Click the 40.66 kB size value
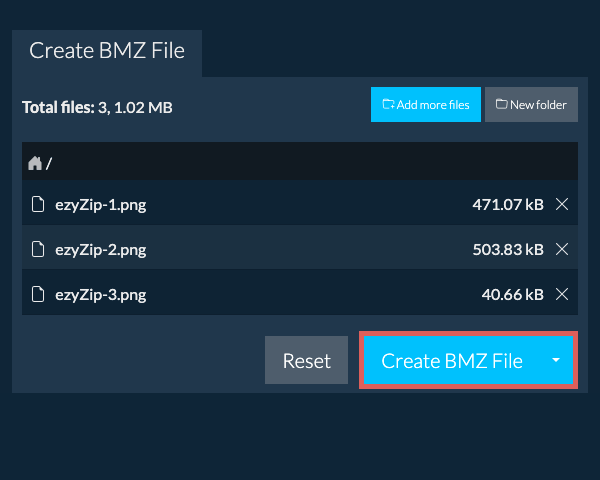The height and width of the screenshot is (480, 600). point(512,295)
